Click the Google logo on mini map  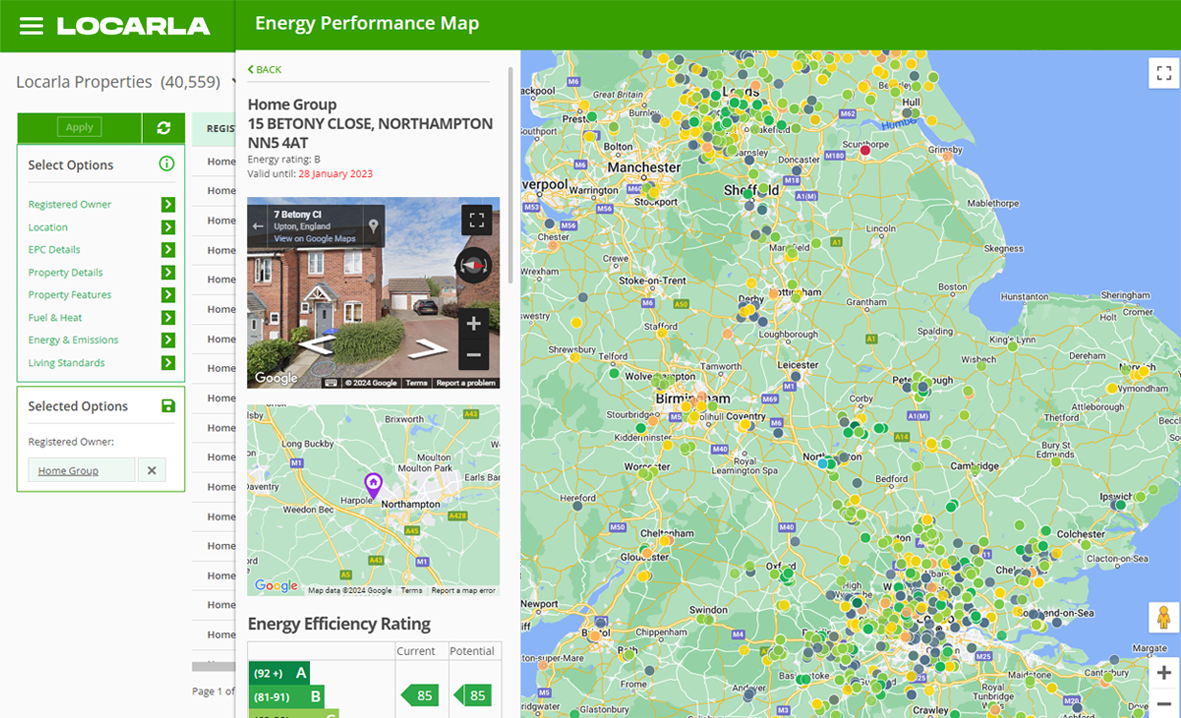click(x=276, y=585)
